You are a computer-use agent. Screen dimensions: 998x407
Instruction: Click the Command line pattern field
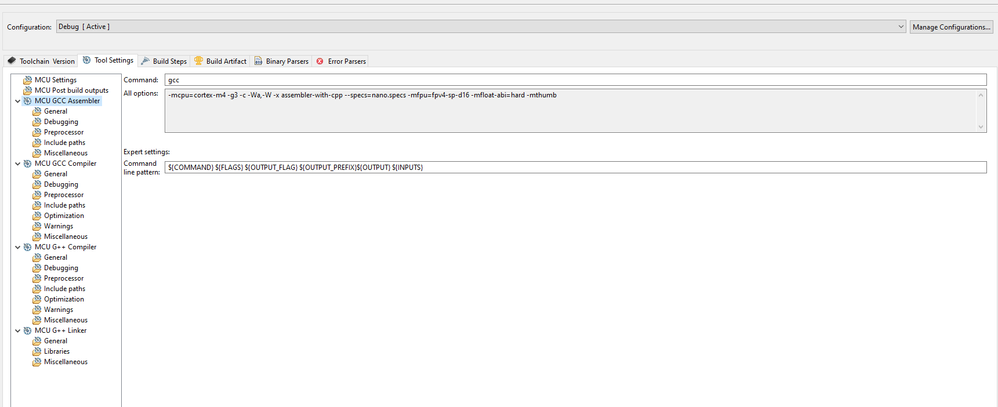tap(575, 167)
